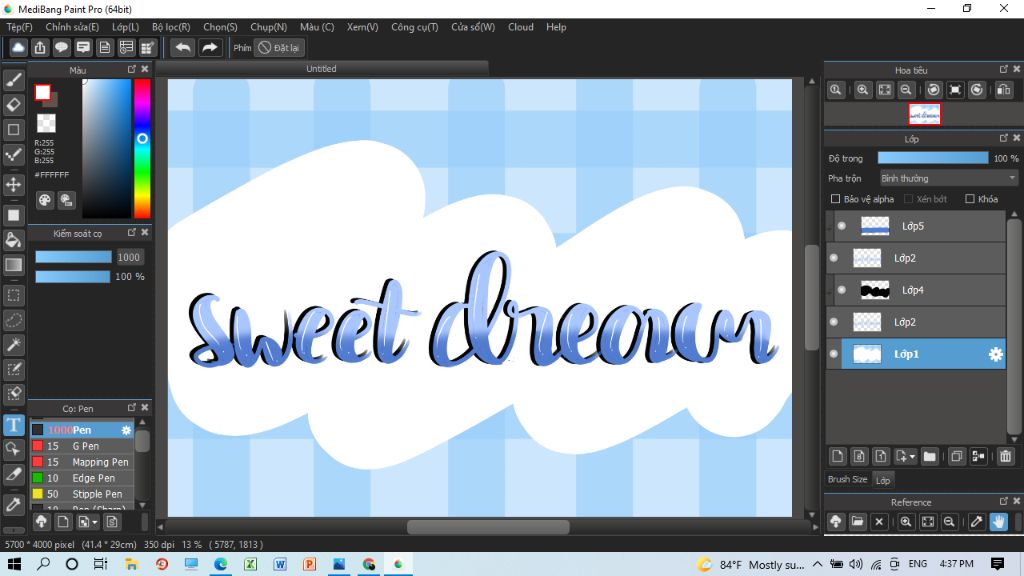Open Word from the Windows taskbar
This screenshot has width=1024, height=576.
[280, 564]
